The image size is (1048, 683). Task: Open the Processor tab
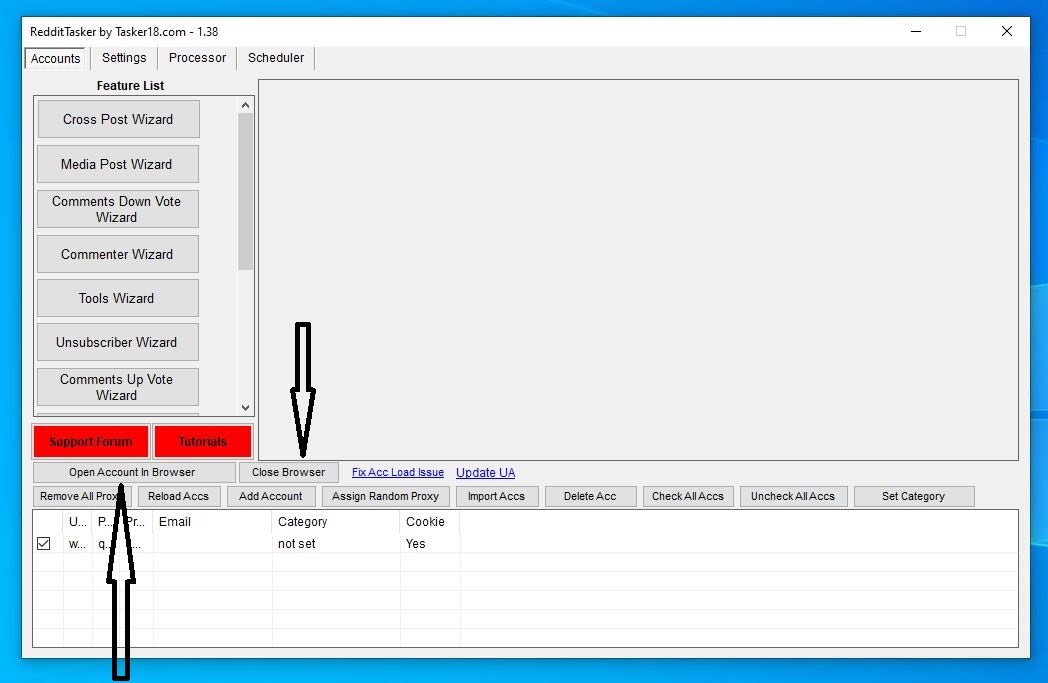click(197, 57)
